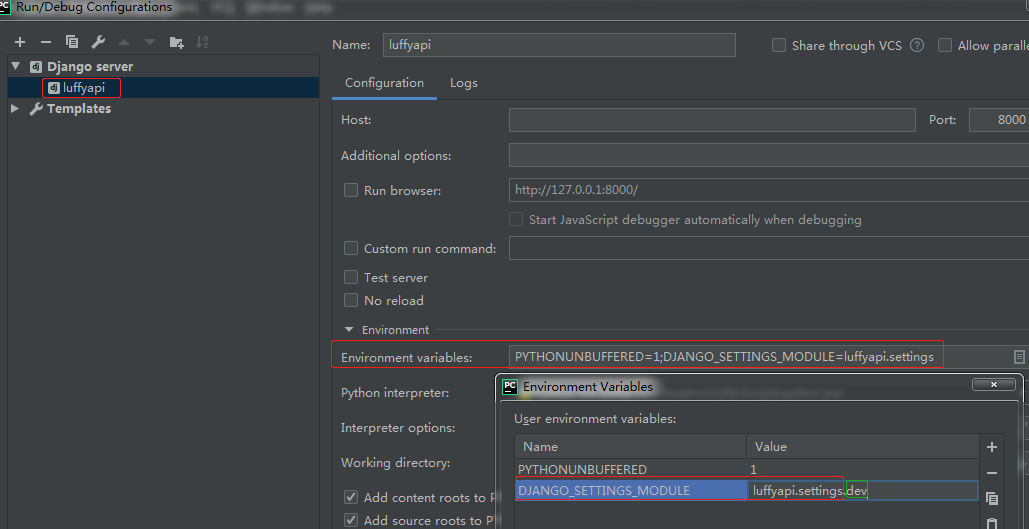Click the Value column header
Image resolution: width=1029 pixels, height=529 pixels.
point(862,446)
